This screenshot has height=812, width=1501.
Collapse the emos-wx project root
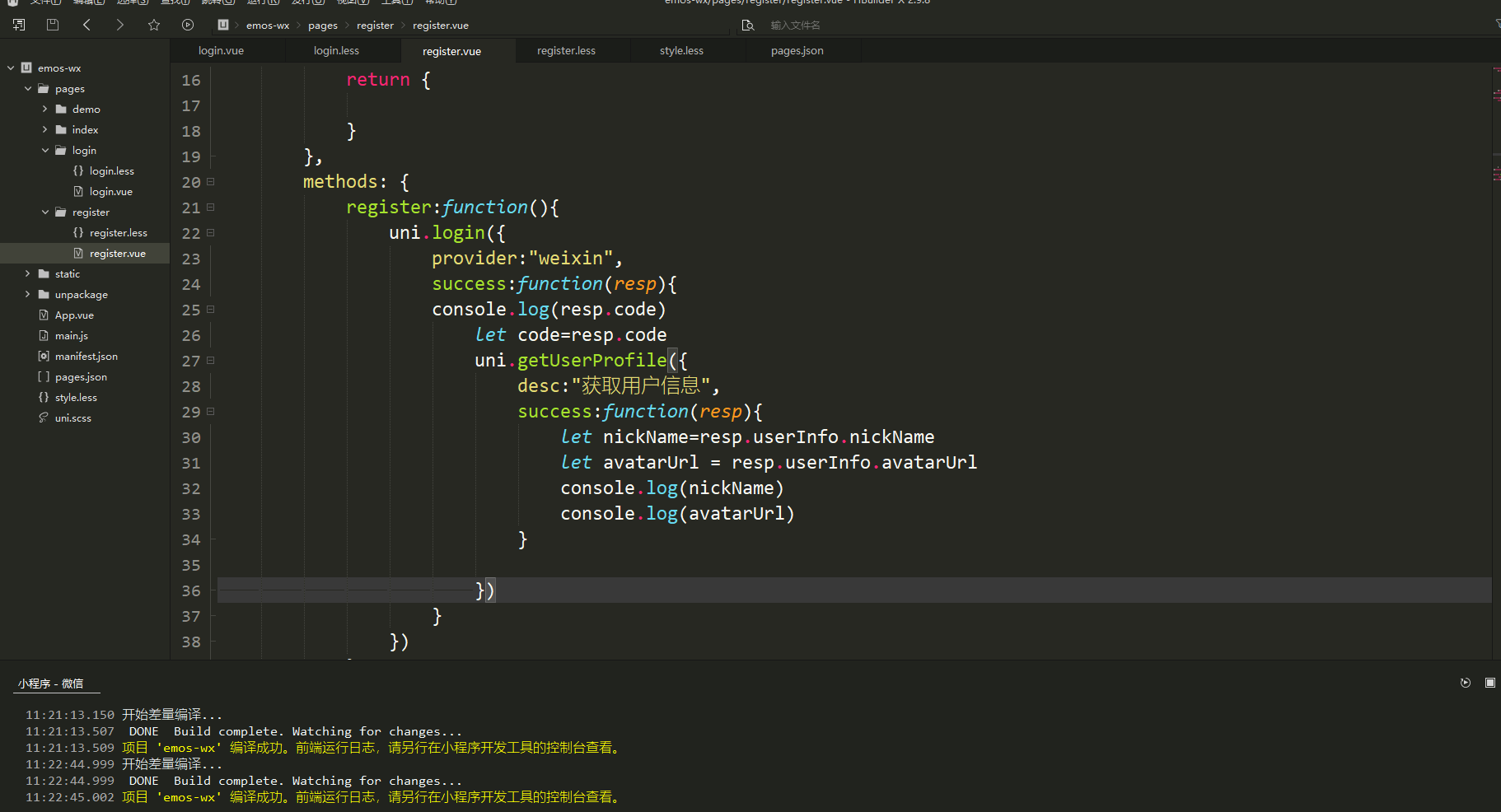coord(11,68)
